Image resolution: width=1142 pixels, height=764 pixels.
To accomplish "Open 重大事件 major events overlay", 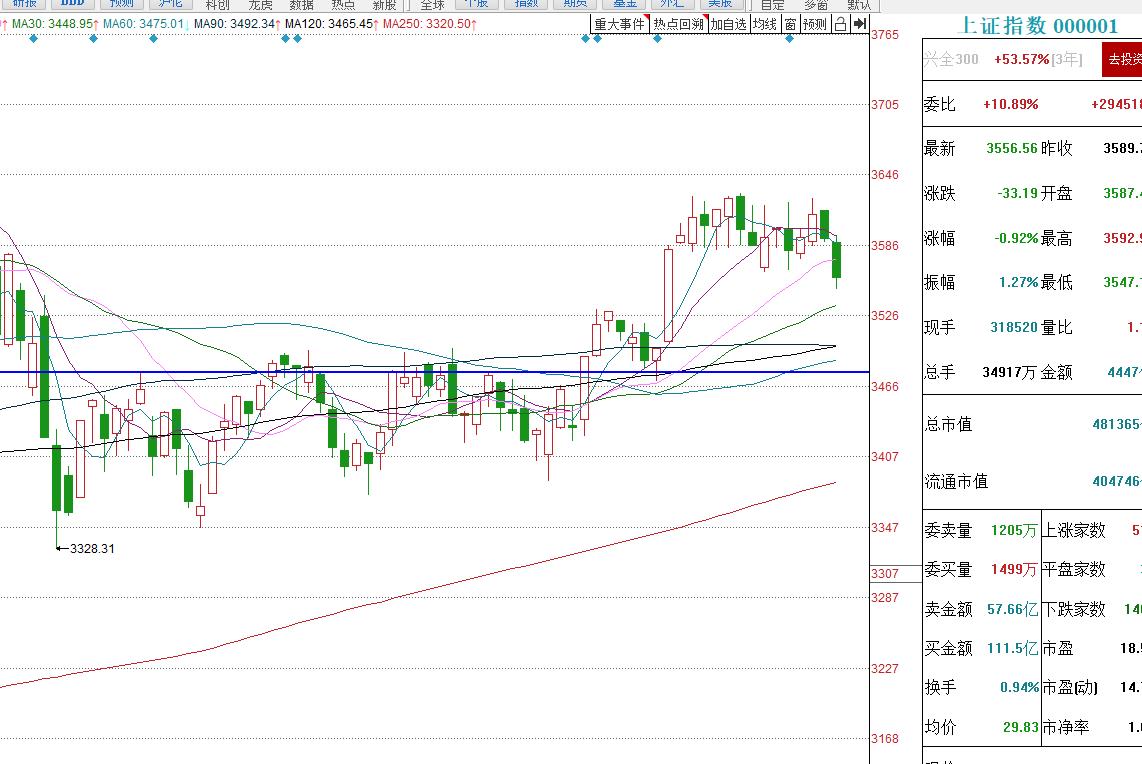I will click(619, 24).
